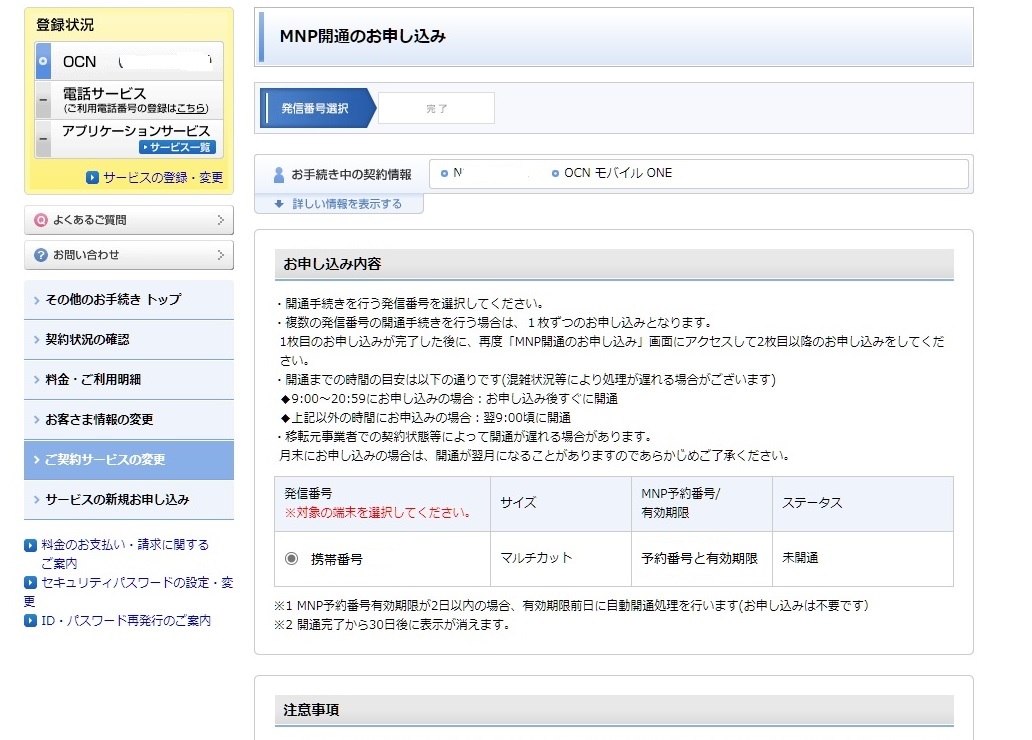
Task: Collapse the アプリケーションサービス row
Action: pyautogui.click(x=43, y=139)
